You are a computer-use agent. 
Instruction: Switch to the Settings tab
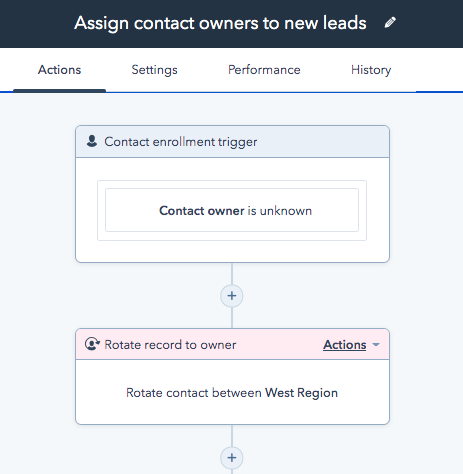[x=154, y=70]
